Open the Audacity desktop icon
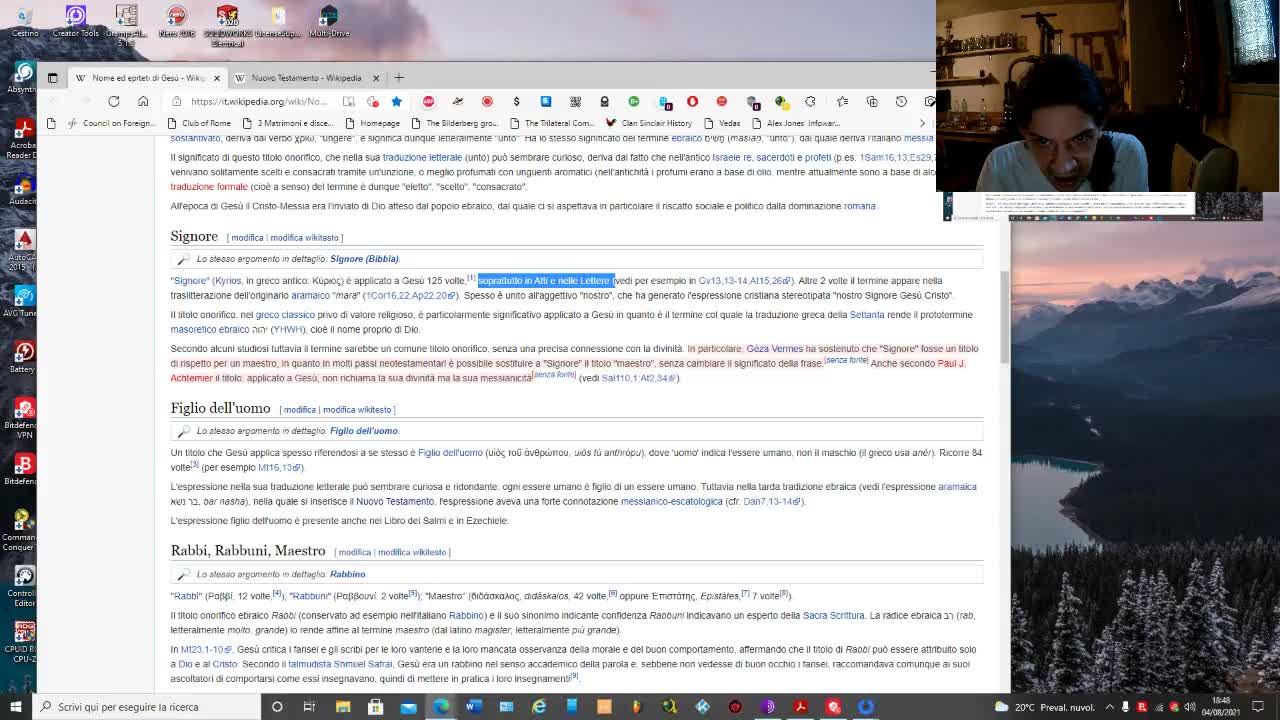Viewport: 1280px width, 720px height. tap(24, 190)
